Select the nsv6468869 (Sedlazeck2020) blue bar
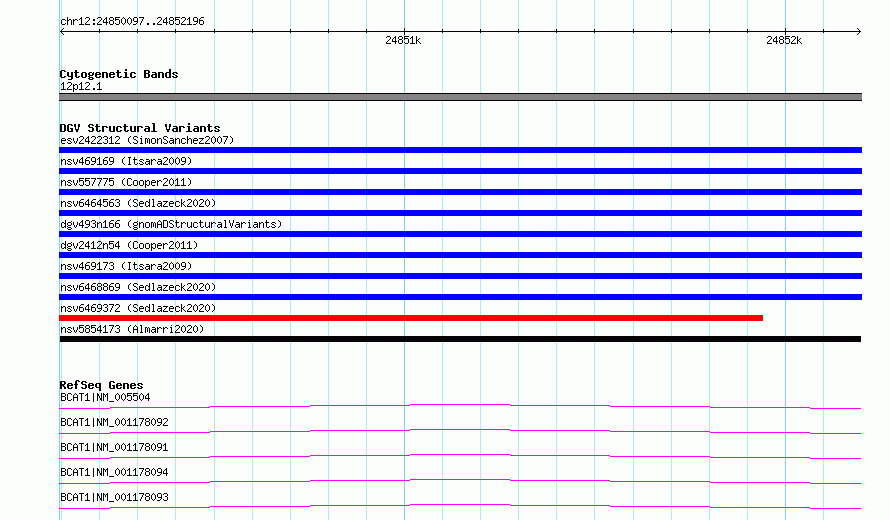This screenshot has width=890, height=520. tap(460, 297)
